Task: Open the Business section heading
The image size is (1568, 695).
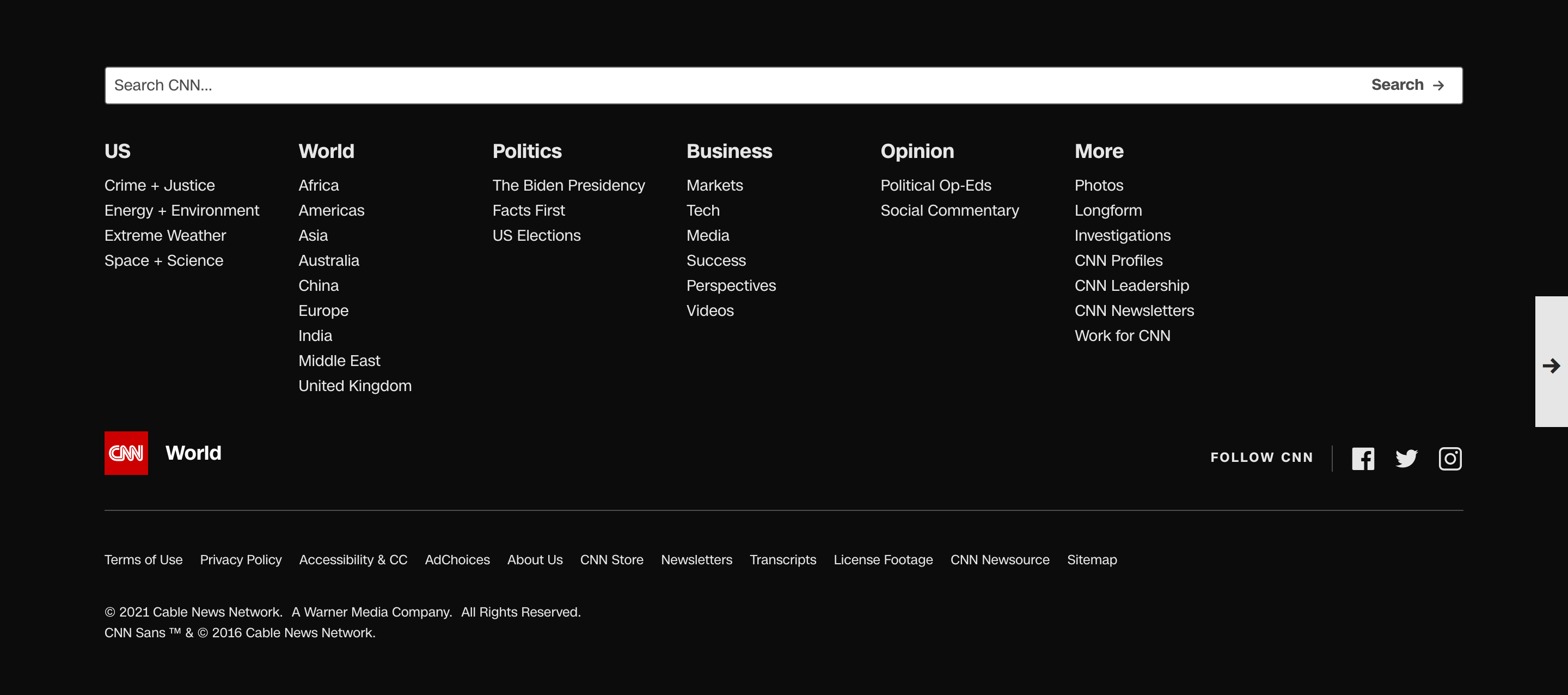Action: [729, 151]
